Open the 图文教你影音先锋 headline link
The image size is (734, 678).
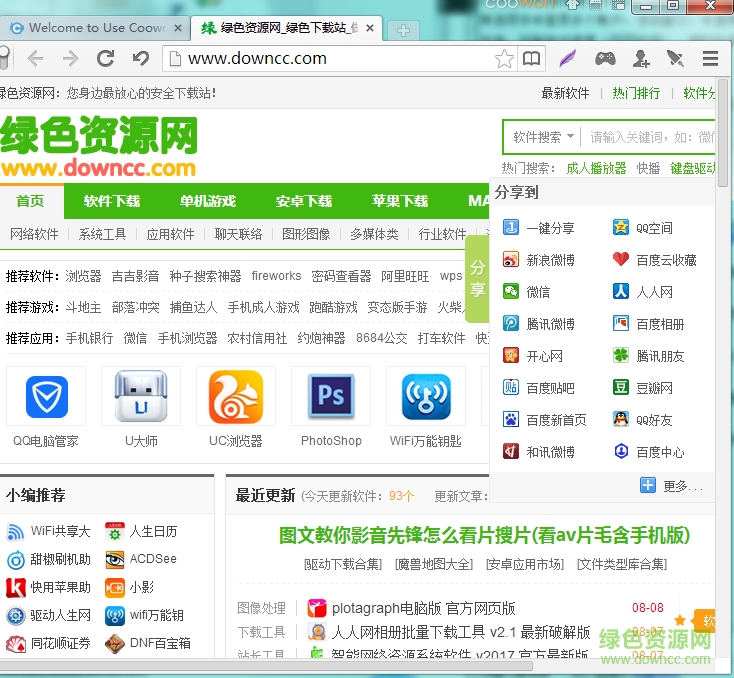pos(484,536)
